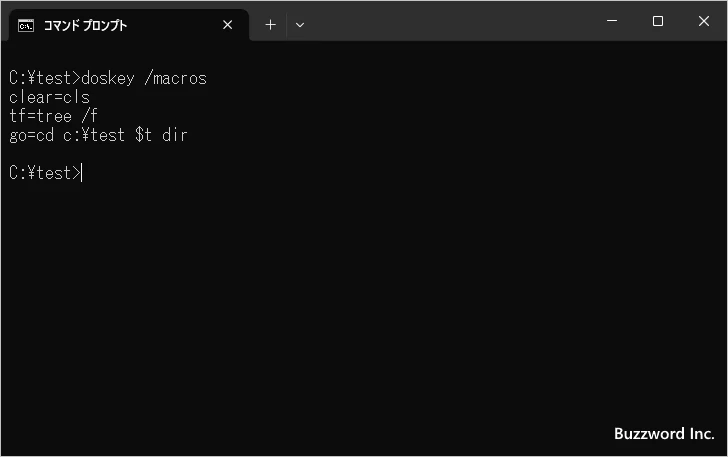Image resolution: width=728 pixels, height=457 pixels.
Task: Click the Command Prompt icon in the tab
Action: click(x=26, y=26)
